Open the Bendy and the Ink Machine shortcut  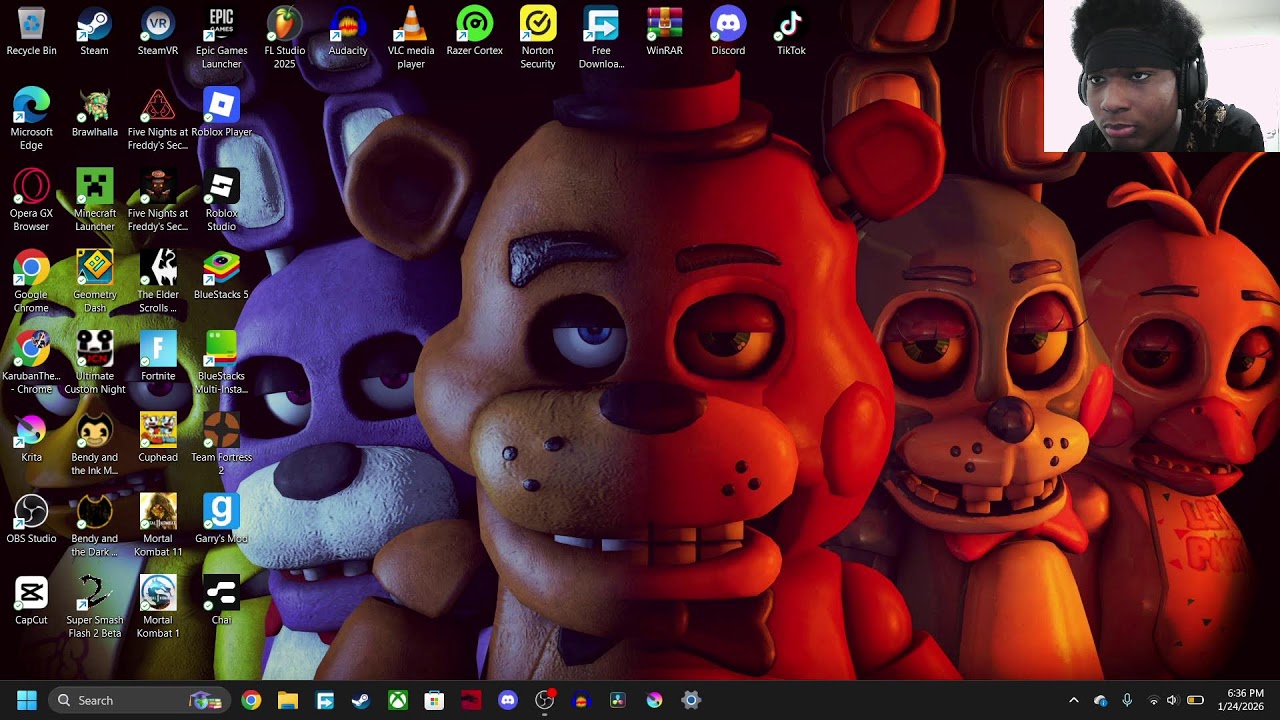(94, 445)
